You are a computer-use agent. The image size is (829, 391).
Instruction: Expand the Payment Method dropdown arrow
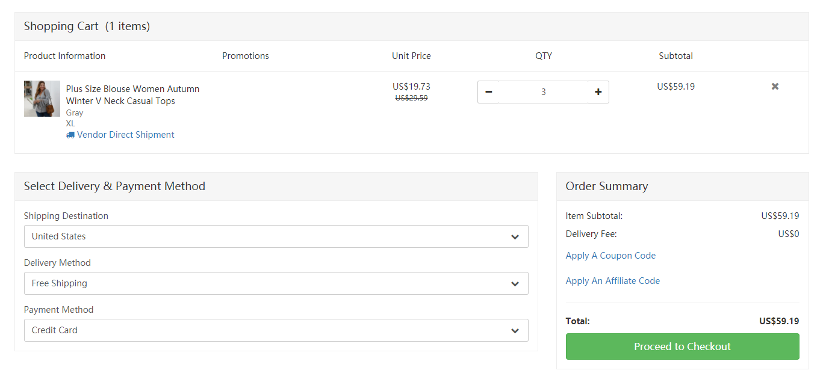pos(515,331)
